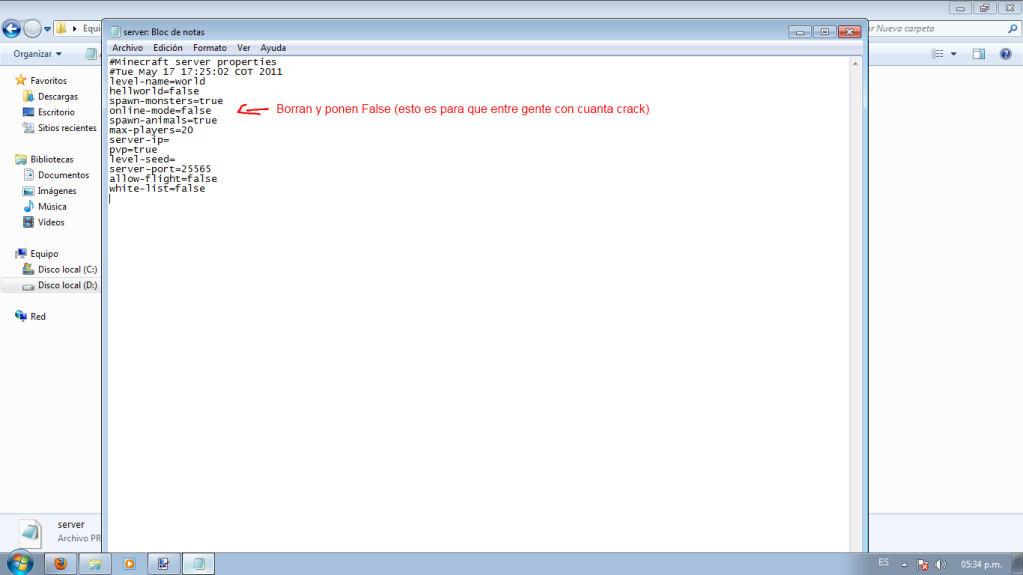The image size is (1023, 575).
Task: Select Bibliotecas in the navigation pane
Action: point(52,159)
